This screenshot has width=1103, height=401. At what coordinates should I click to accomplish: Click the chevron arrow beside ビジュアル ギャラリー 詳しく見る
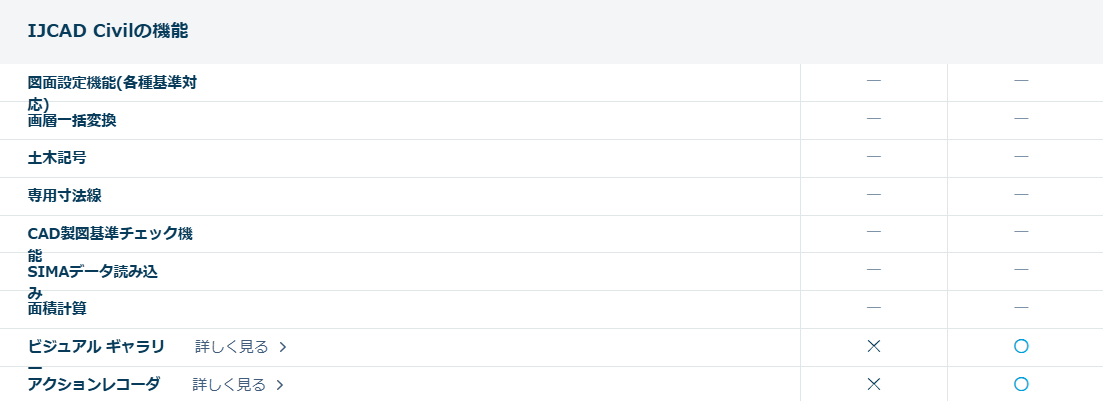(x=283, y=347)
